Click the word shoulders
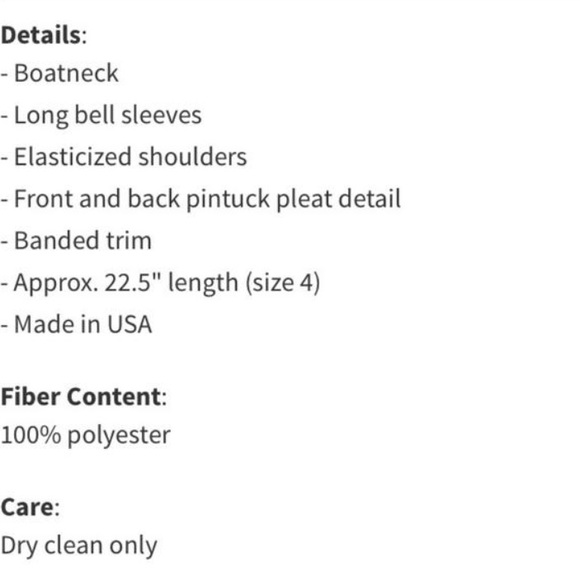Image resolution: width=580 pixels, height=580 pixels. point(193,157)
